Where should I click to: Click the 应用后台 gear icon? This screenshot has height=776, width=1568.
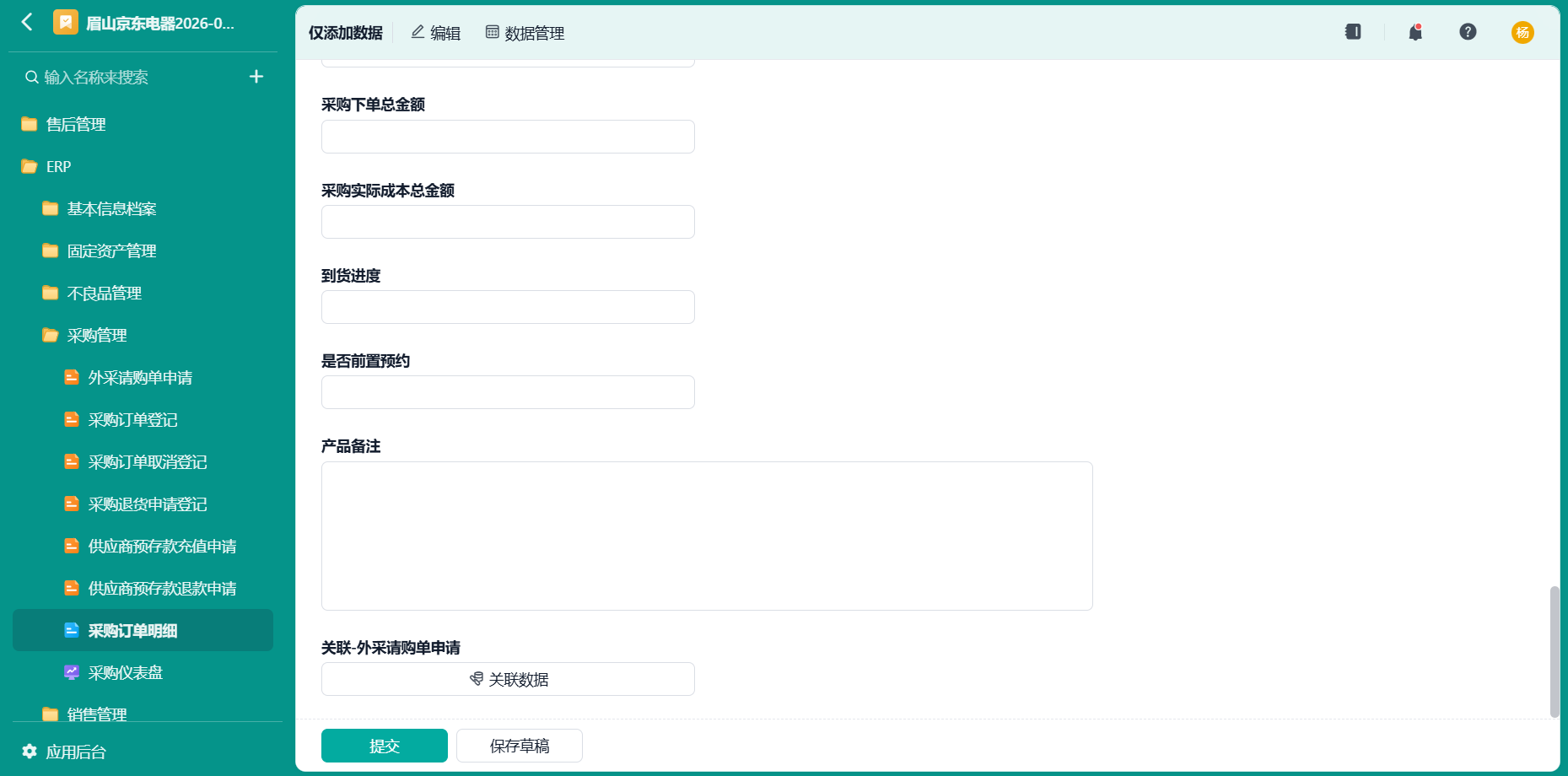tap(30, 752)
